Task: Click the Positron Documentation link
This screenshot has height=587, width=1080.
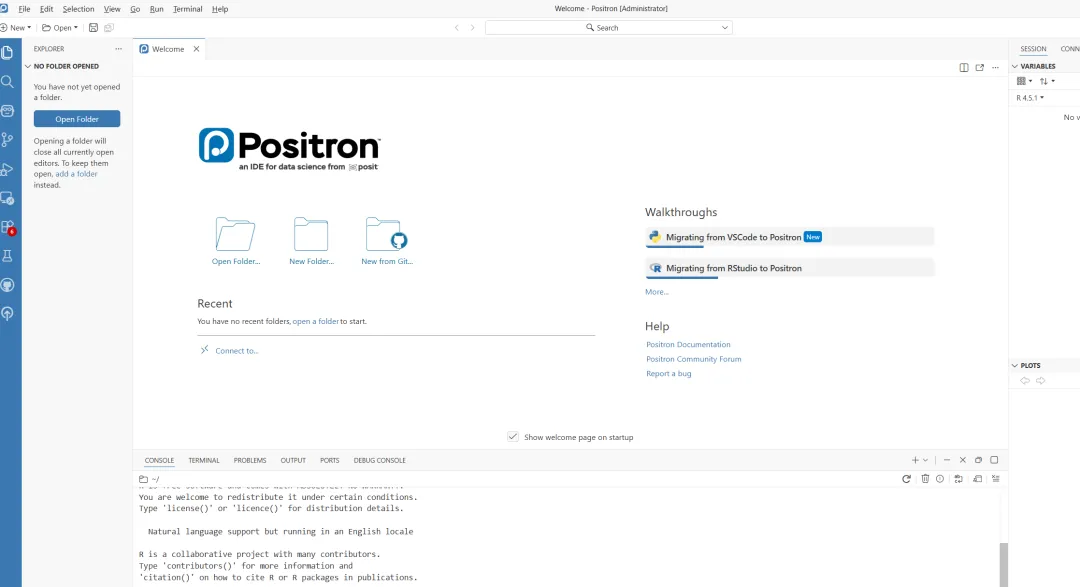Action: point(688,344)
